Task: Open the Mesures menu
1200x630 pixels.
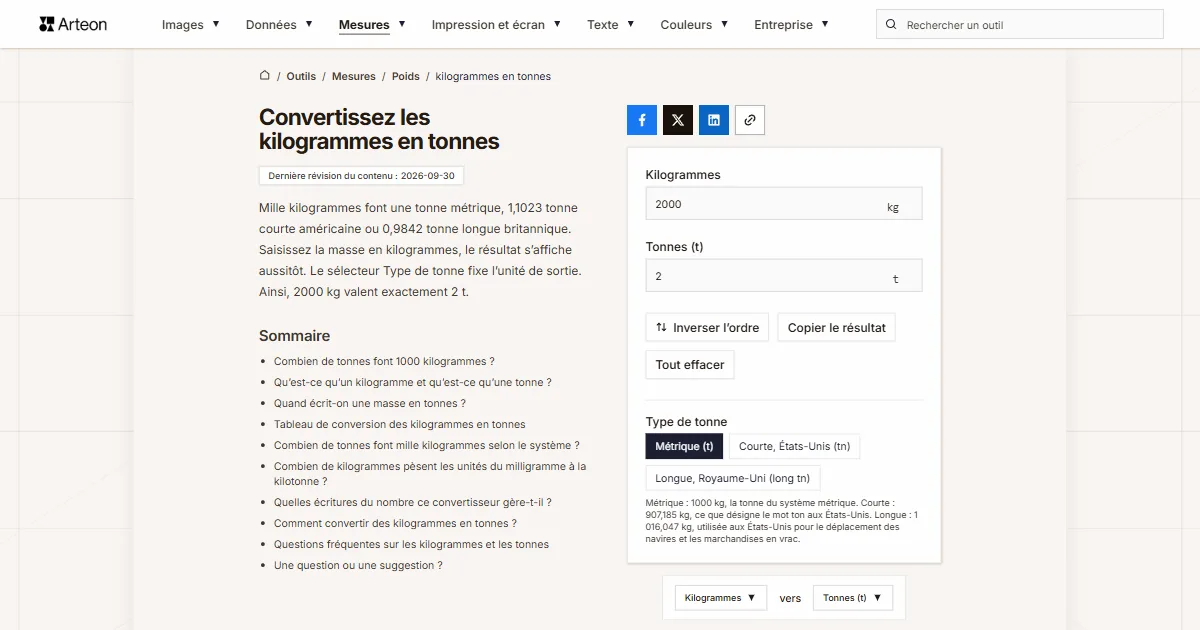Action: pyautogui.click(x=372, y=25)
